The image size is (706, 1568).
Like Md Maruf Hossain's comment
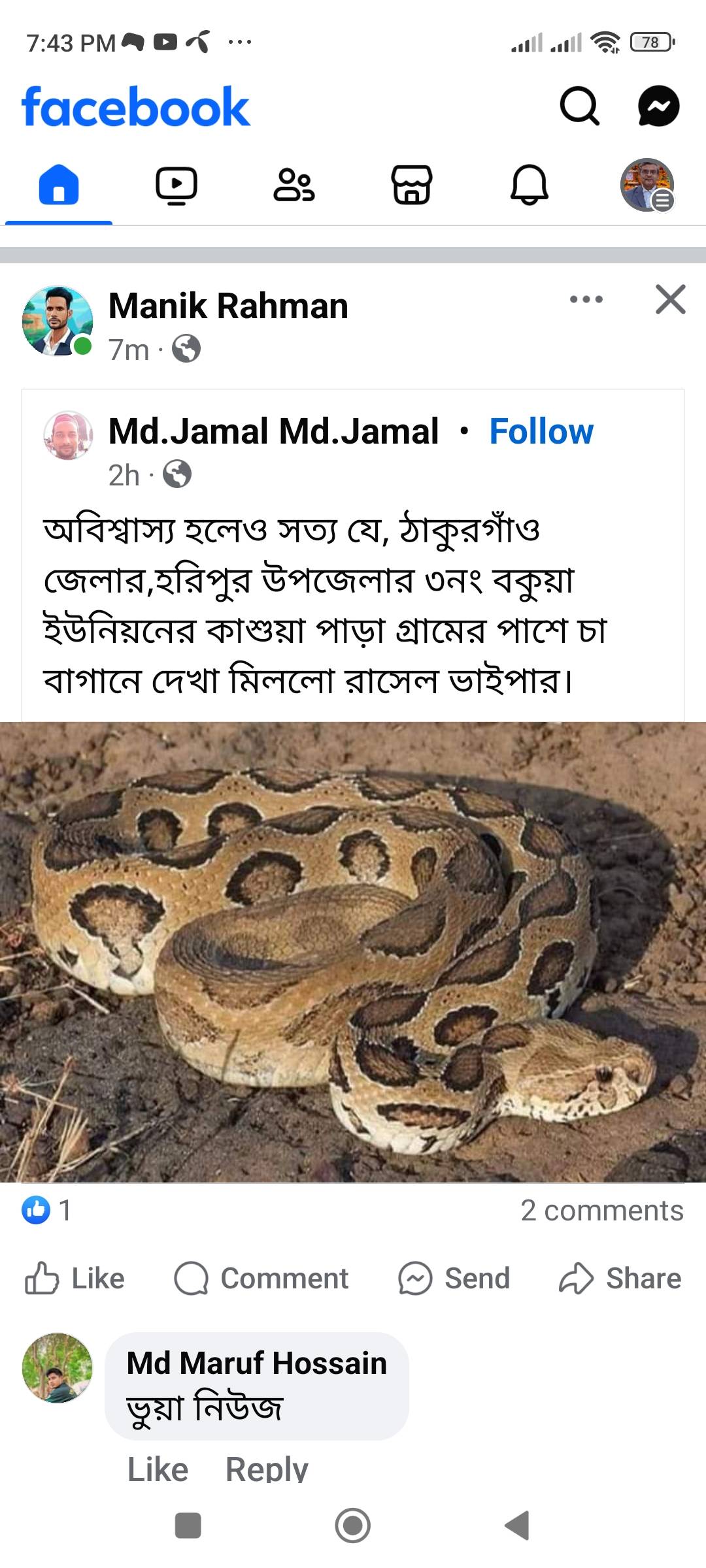tap(158, 1470)
